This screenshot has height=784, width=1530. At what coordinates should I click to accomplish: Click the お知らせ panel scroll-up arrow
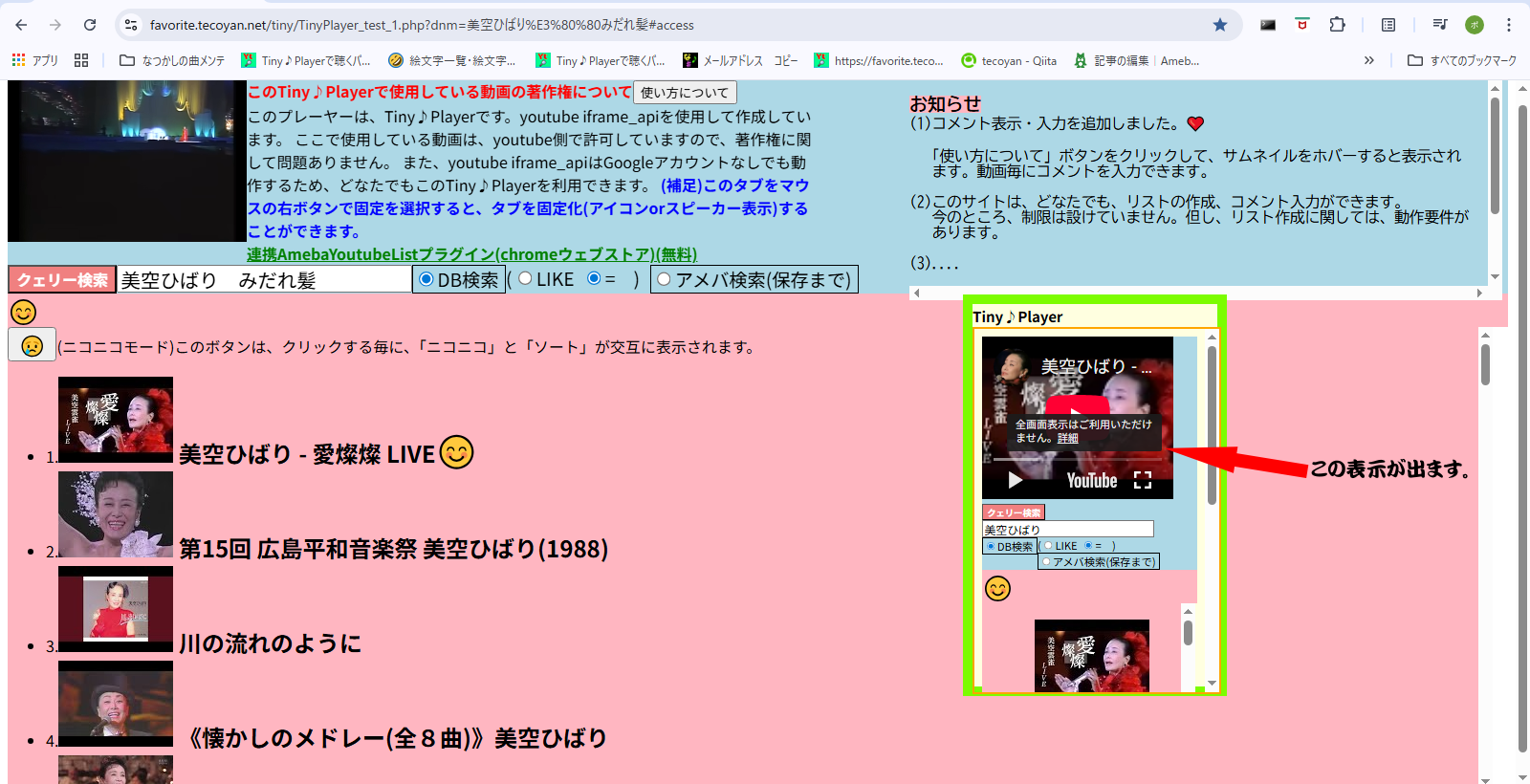click(x=1495, y=88)
